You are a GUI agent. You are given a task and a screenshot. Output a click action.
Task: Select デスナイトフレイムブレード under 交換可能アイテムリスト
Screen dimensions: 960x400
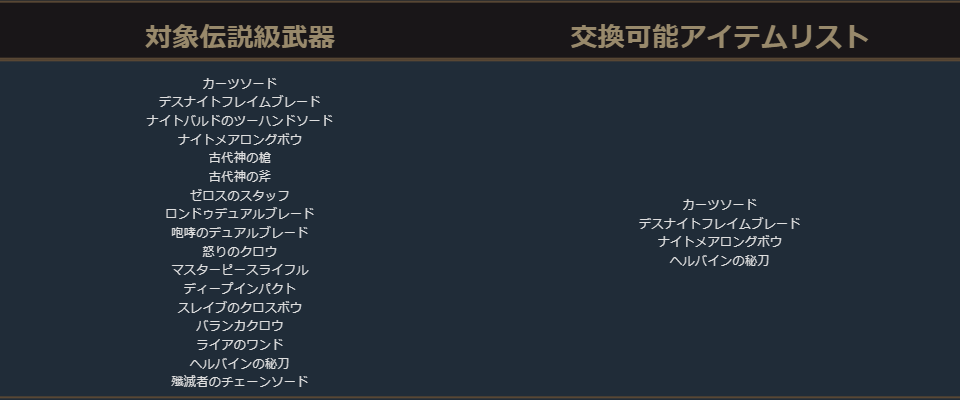point(719,223)
